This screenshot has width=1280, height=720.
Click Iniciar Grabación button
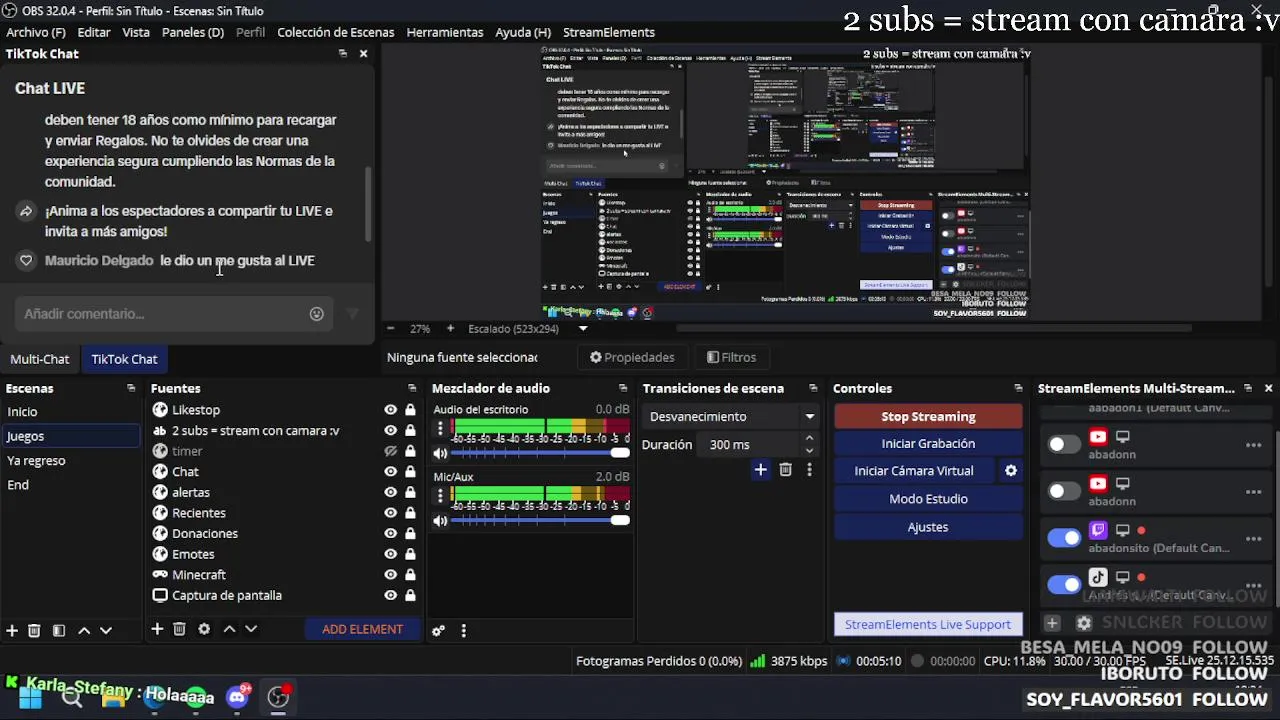928,443
